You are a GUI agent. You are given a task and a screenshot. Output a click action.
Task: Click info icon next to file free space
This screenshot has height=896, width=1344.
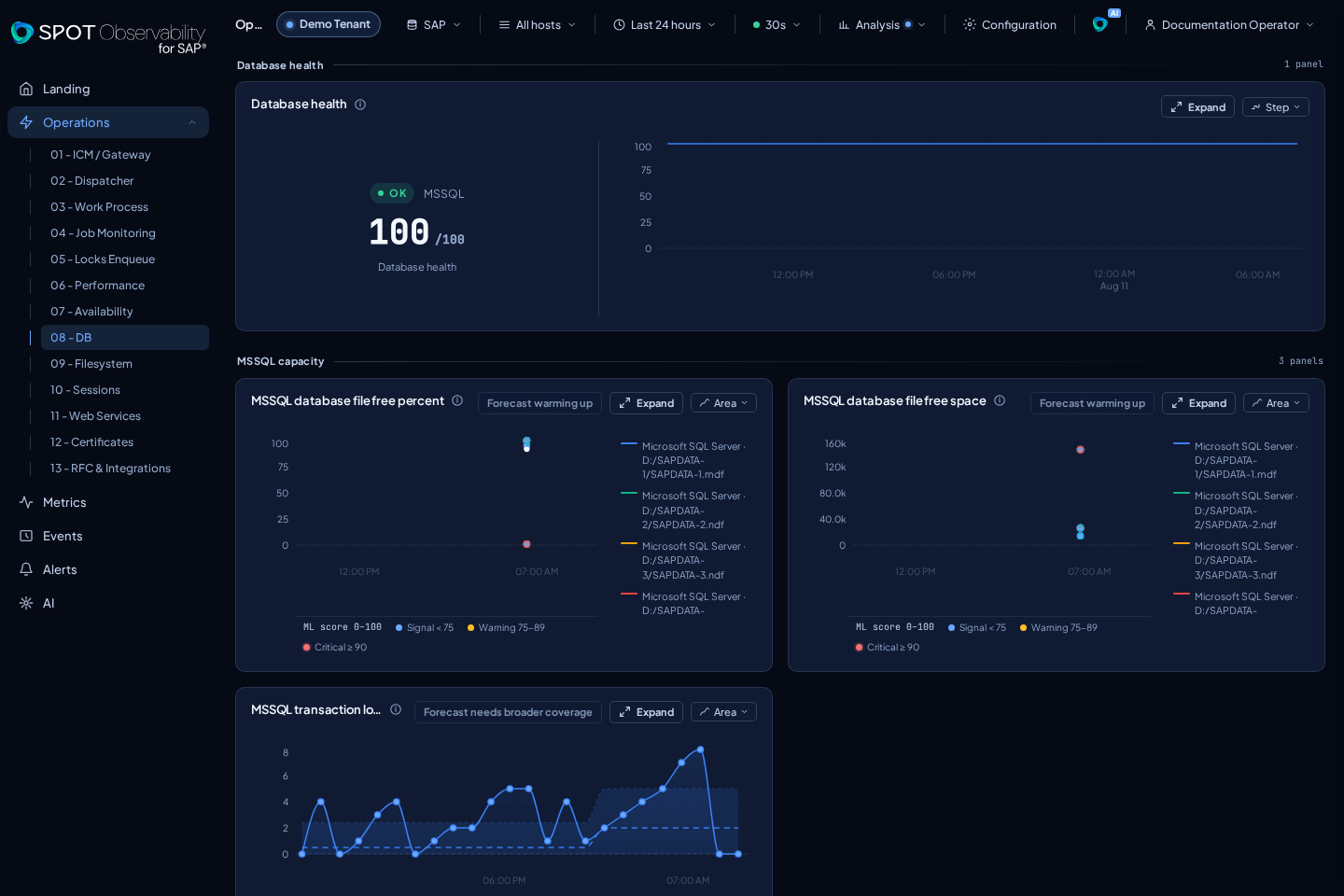tap(1000, 400)
